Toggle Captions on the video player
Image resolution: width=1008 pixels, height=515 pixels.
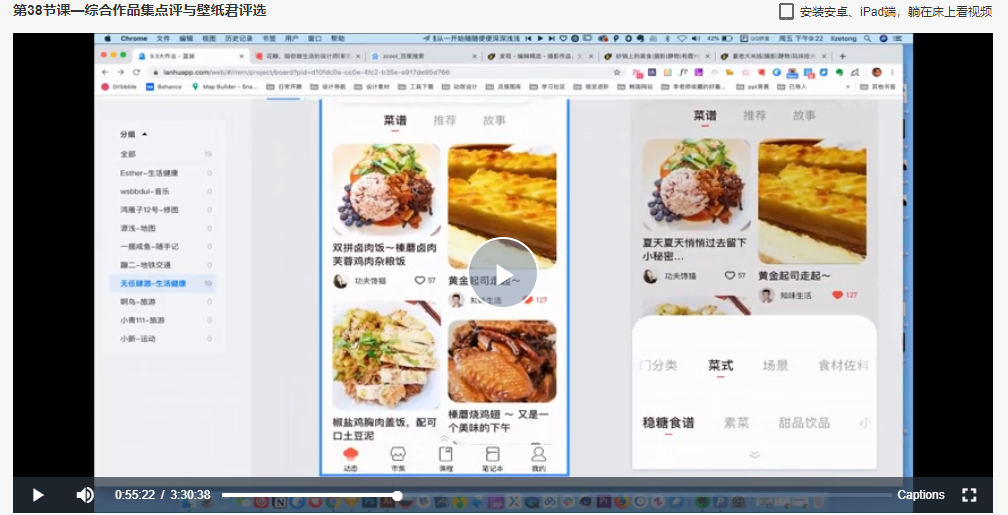click(921, 494)
